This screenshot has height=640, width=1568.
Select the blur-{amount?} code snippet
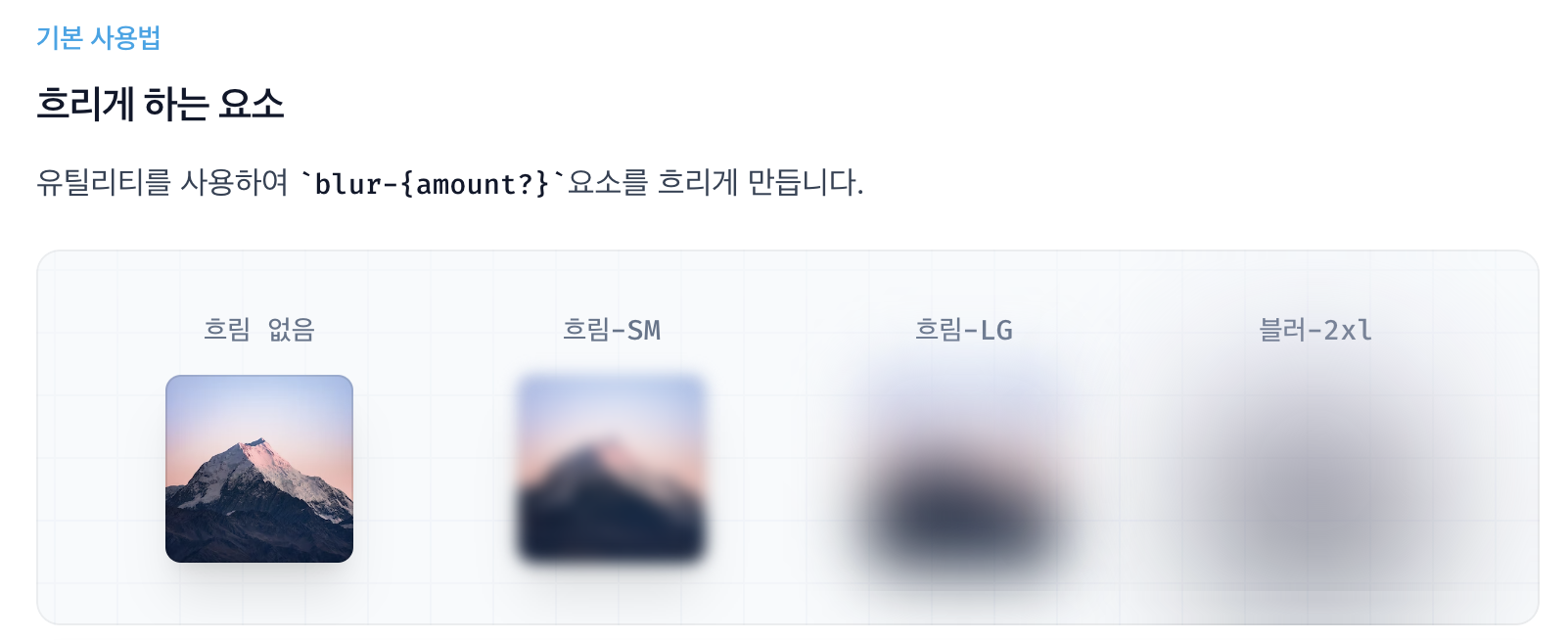click(x=431, y=183)
